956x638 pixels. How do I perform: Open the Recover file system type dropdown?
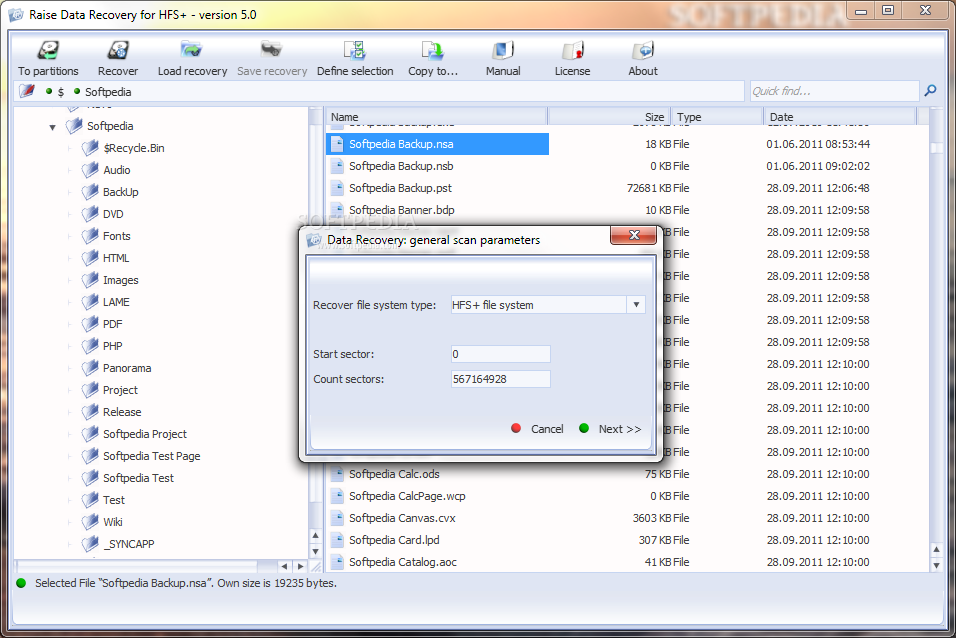pyautogui.click(x=636, y=304)
